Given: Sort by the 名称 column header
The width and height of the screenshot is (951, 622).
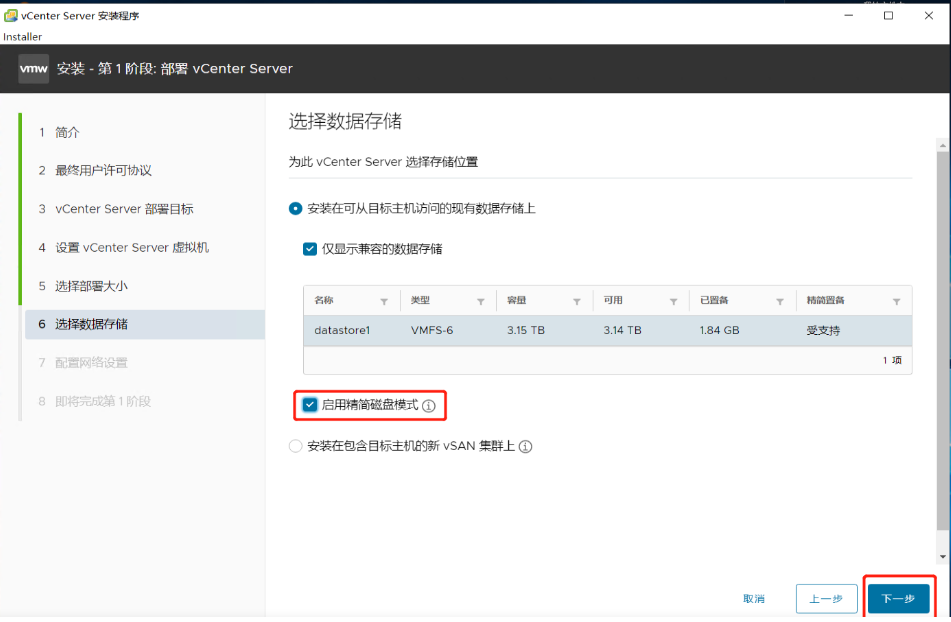Looking at the screenshot, I should coord(324,300).
